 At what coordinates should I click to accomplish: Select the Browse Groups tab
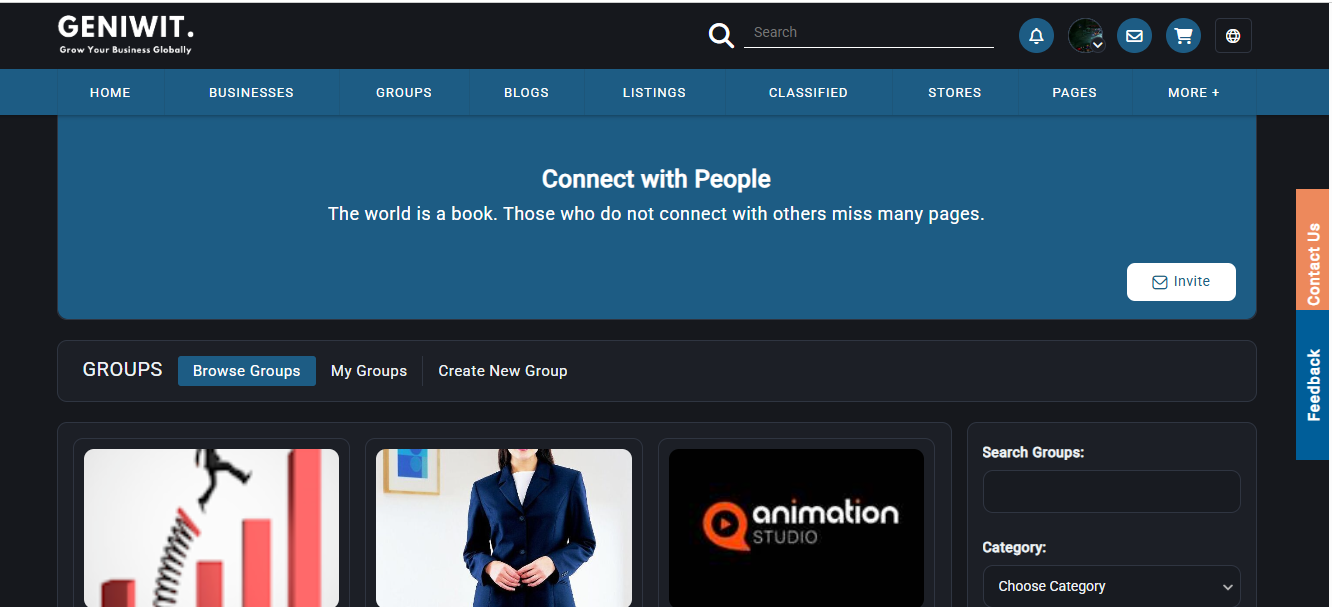click(247, 371)
